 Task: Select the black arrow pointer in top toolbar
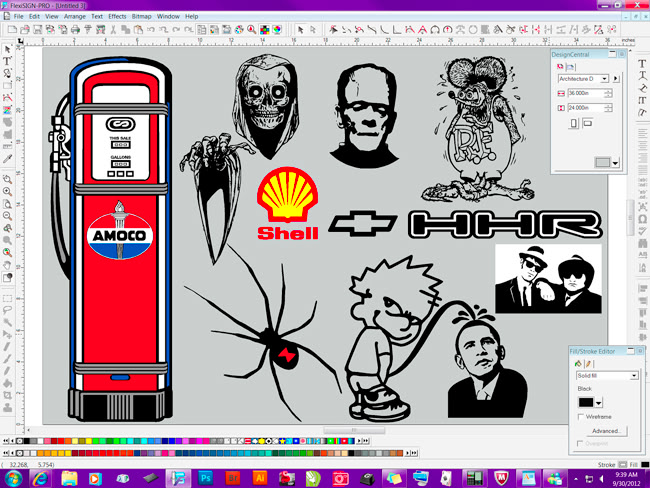301,29
